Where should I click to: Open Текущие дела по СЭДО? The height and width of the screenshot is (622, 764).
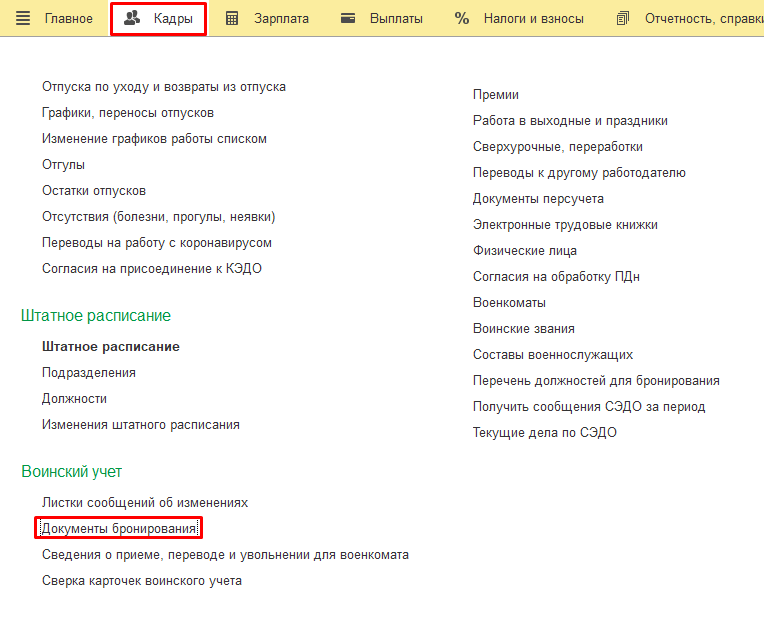545,433
